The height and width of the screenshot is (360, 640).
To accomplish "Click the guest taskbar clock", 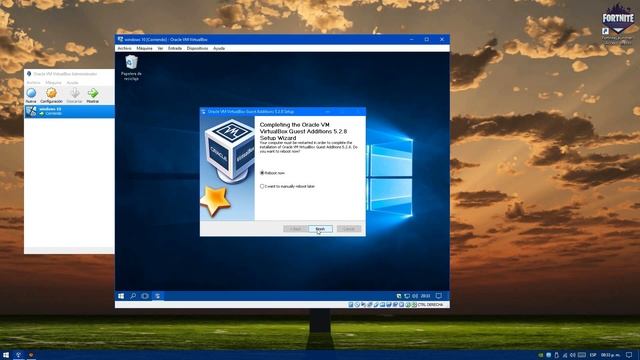I will point(425,296).
